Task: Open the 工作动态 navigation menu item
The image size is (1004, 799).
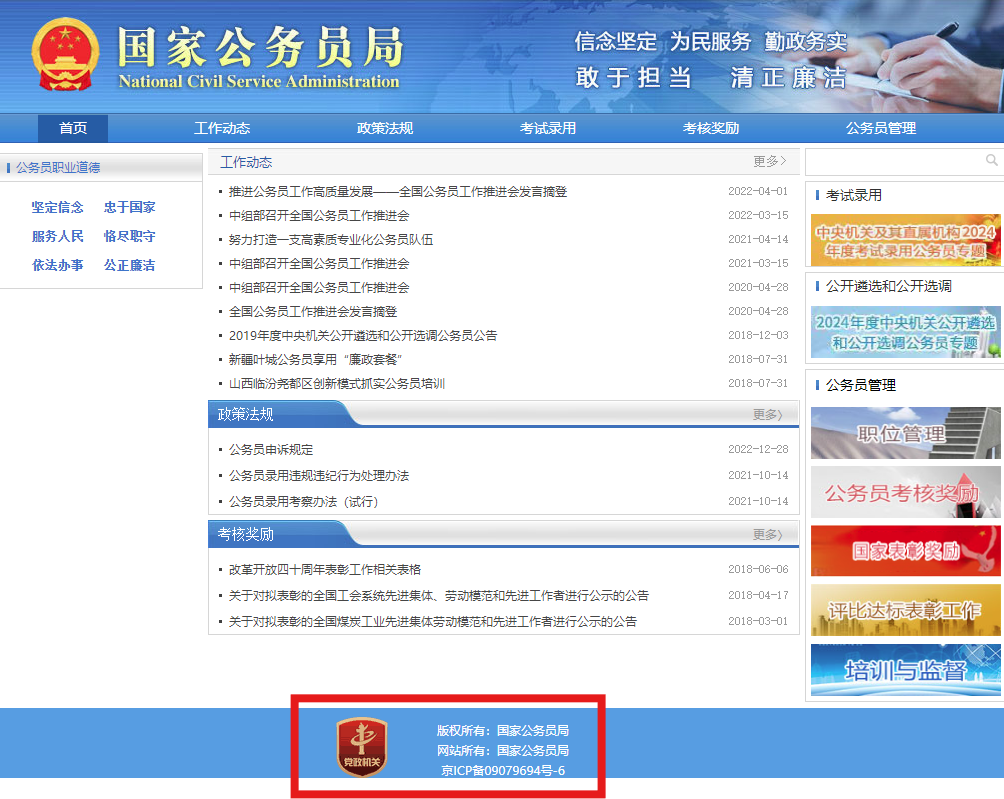Action: pos(222,128)
